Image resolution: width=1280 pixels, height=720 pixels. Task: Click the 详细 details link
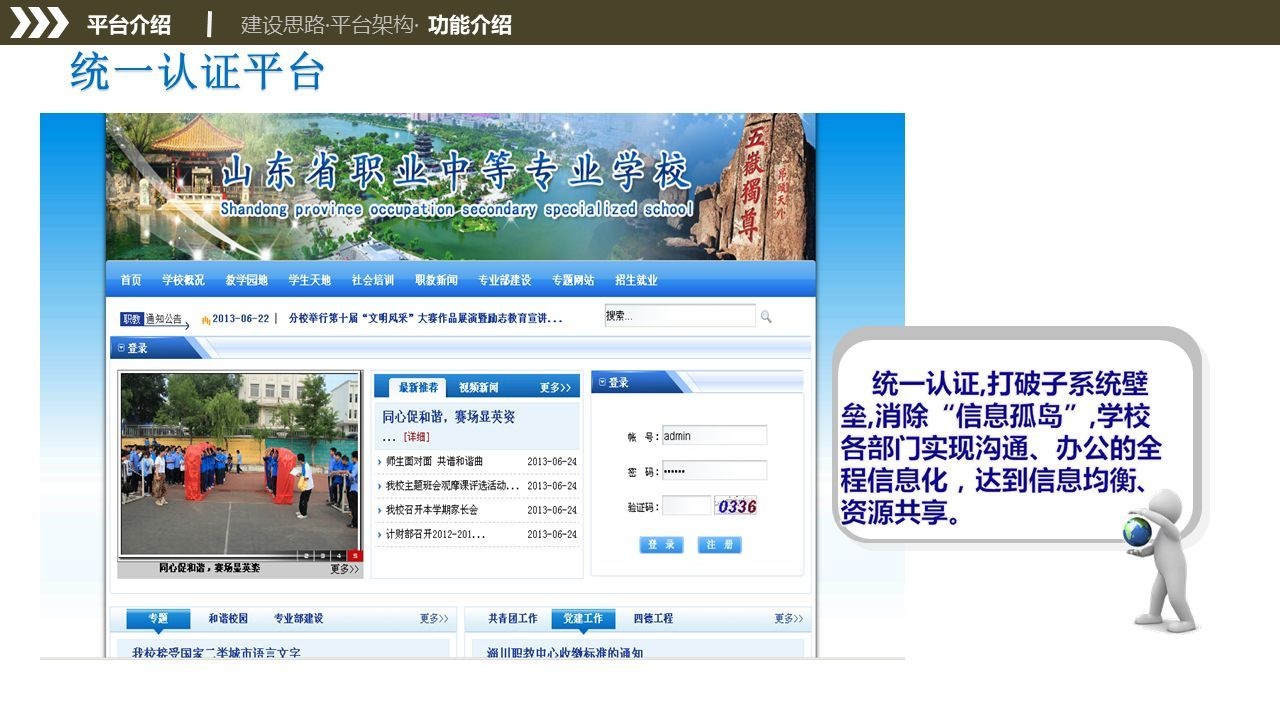click(x=416, y=437)
